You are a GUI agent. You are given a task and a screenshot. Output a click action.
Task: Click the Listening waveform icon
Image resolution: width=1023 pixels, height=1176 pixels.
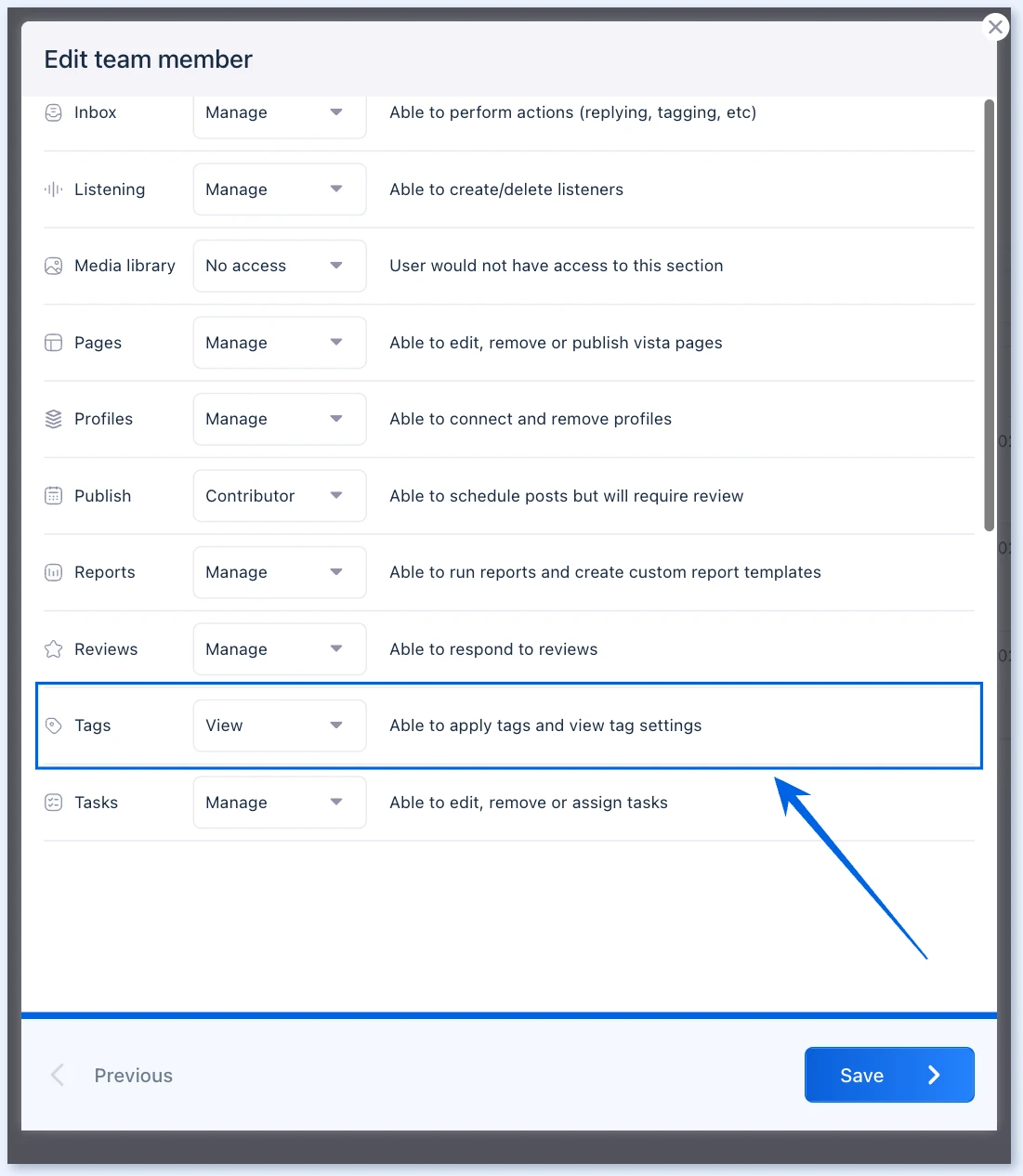pyautogui.click(x=54, y=189)
